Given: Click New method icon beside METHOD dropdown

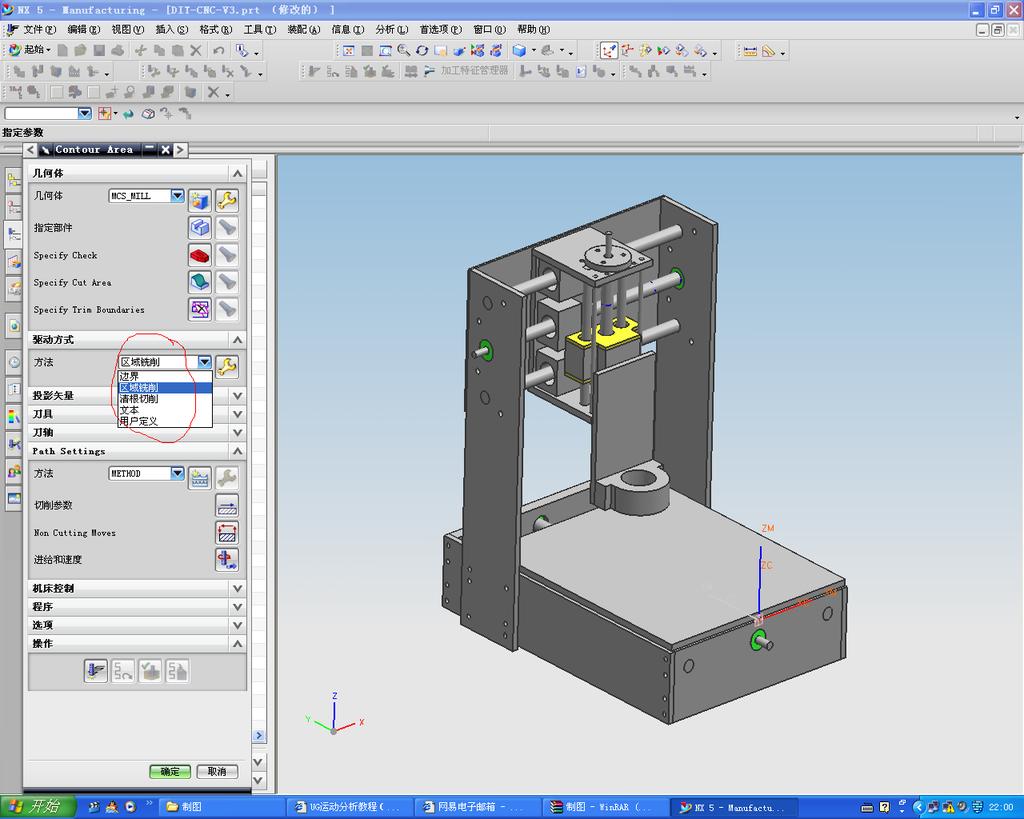Looking at the screenshot, I should click(x=200, y=478).
